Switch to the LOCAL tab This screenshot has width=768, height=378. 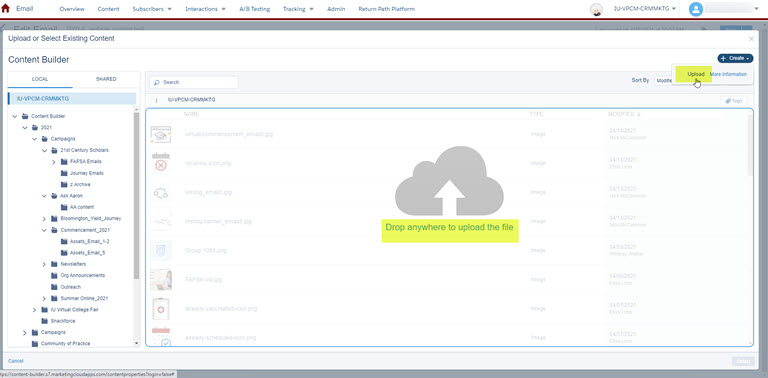point(40,79)
